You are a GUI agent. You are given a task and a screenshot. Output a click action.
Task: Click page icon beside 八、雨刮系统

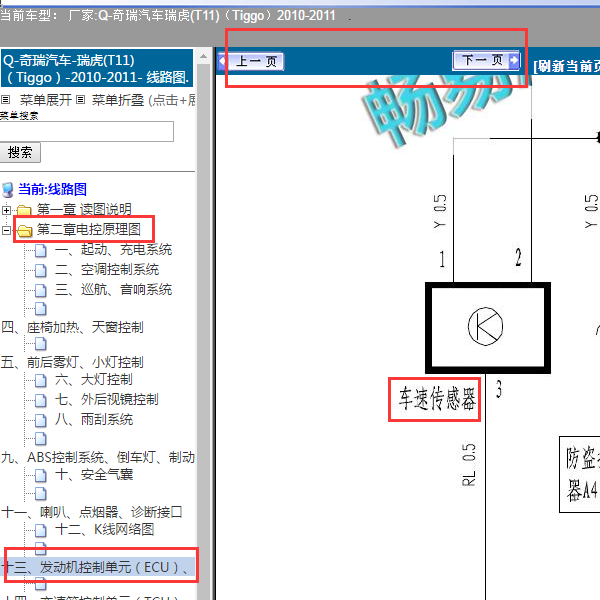point(41,420)
